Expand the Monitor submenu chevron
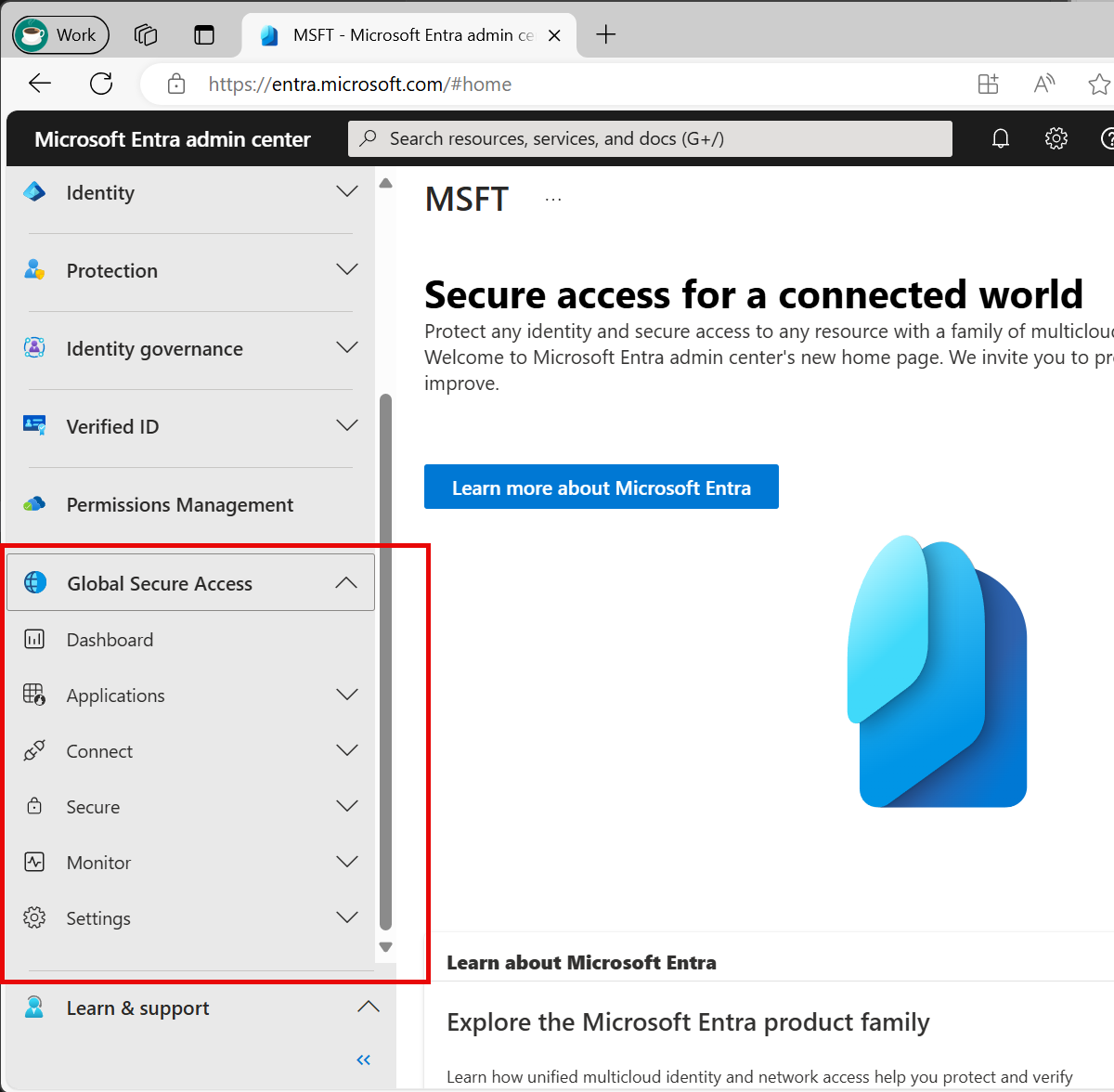Image resolution: width=1114 pixels, height=1092 pixels. coord(347,862)
